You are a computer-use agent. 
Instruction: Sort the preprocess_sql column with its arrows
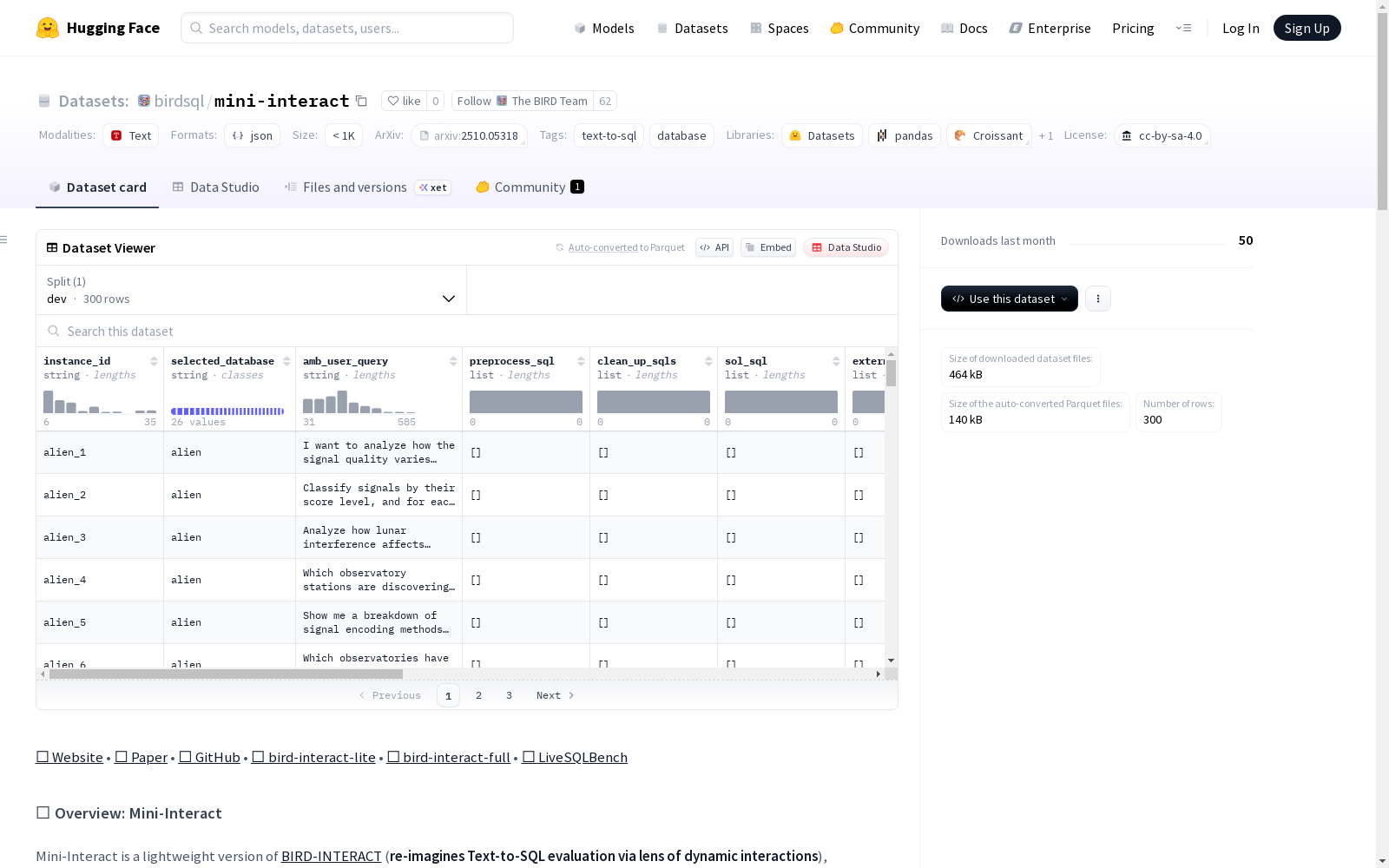581,361
